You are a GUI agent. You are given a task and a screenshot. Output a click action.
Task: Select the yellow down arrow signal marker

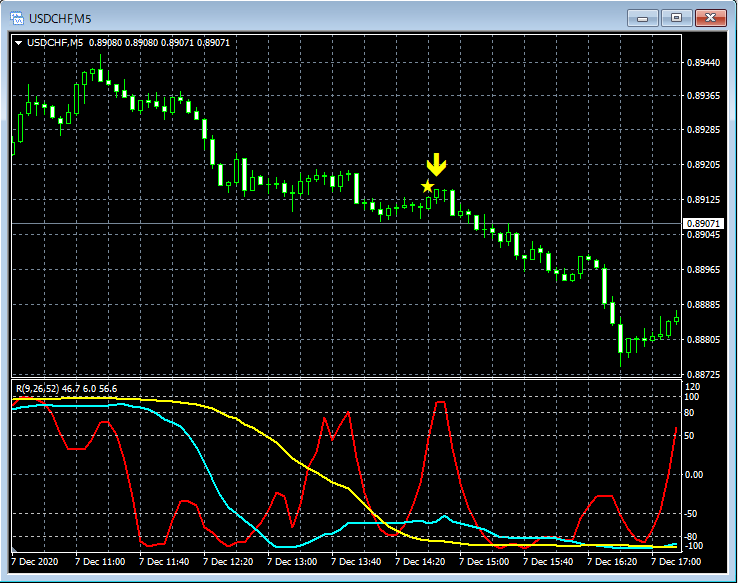(437, 166)
